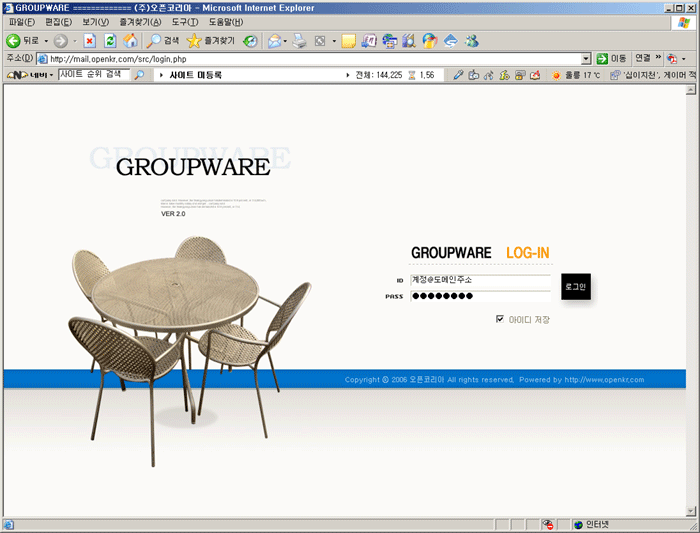Refresh the page with the green refresh icon
700x533 pixels.
109,41
